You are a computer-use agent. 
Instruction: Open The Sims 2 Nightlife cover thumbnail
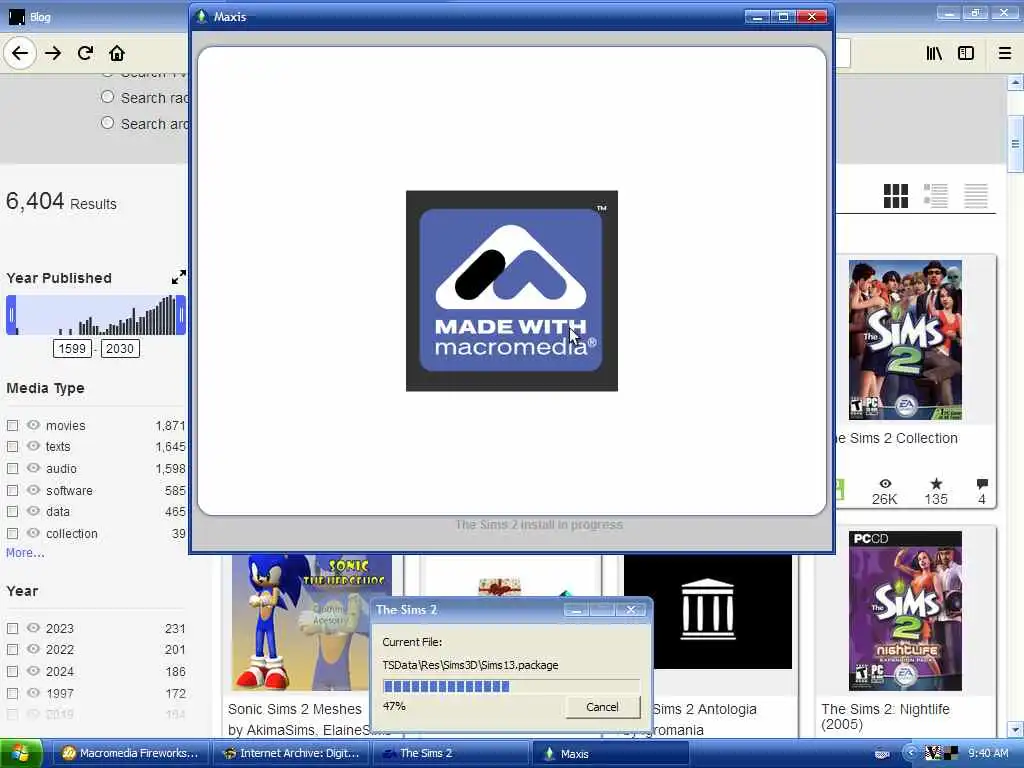click(905, 611)
